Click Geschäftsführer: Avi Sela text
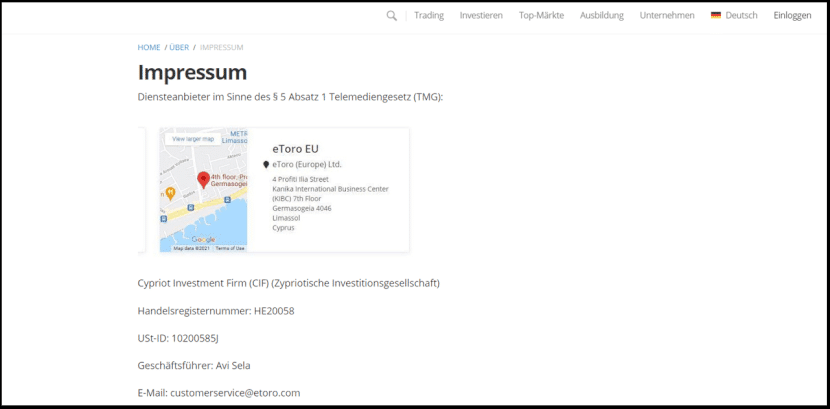This screenshot has width=830, height=409. [194, 366]
